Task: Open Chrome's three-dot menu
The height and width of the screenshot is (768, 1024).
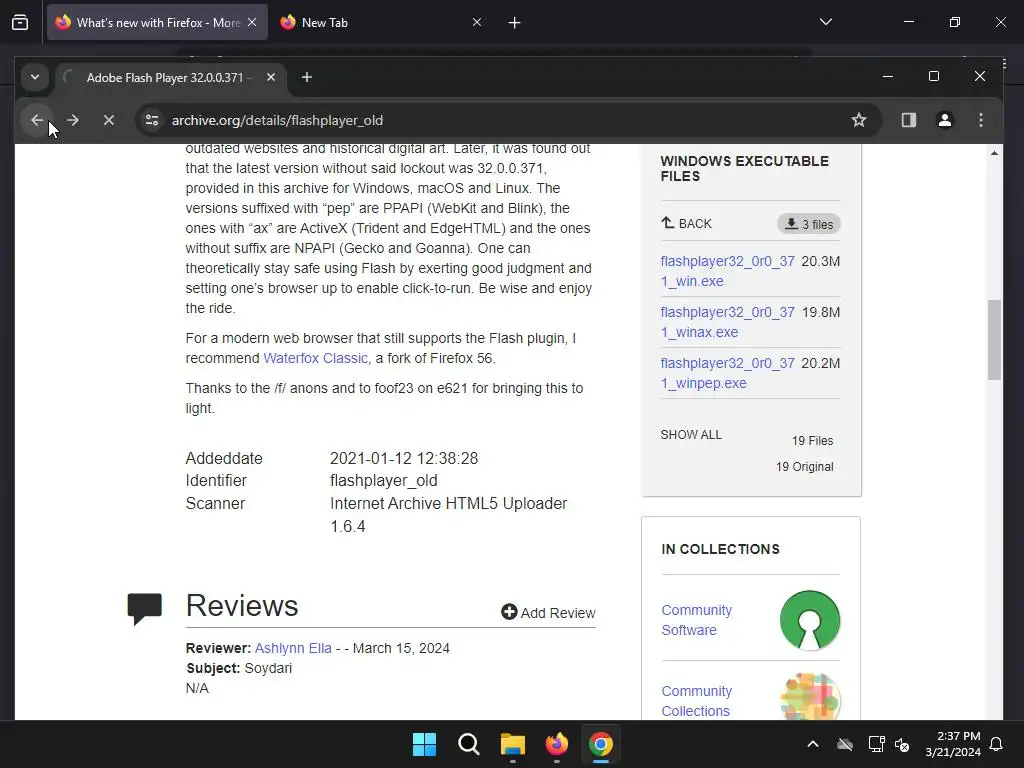Action: pos(980,120)
